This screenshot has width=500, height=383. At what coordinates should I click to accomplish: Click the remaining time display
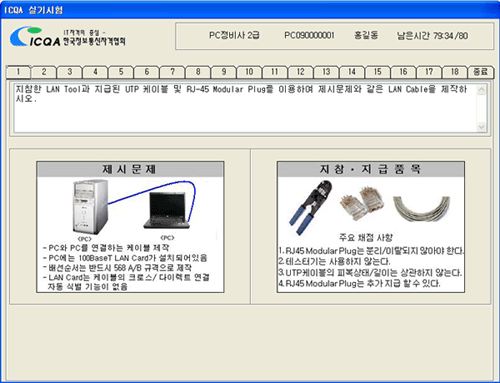[432, 36]
